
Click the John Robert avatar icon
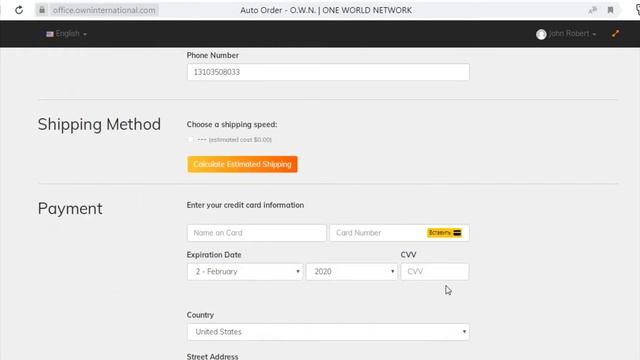pyautogui.click(x=541, y=34)
